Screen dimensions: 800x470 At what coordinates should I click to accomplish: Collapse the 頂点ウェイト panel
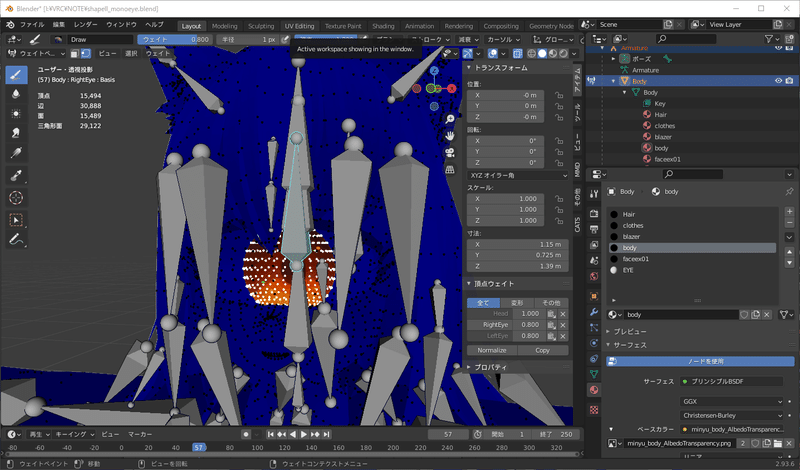point(469,283)
